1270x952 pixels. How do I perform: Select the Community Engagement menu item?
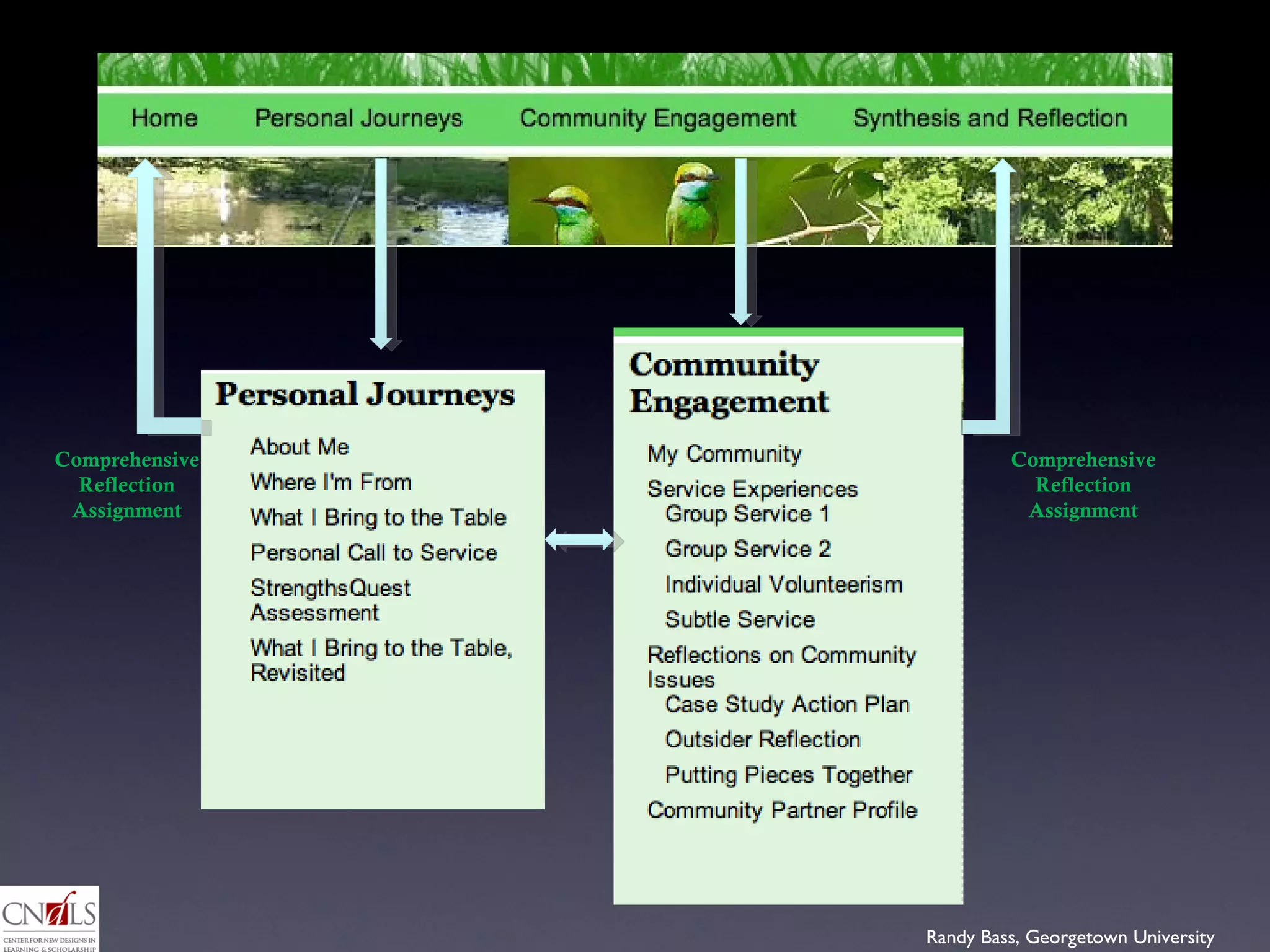[657, 118]
